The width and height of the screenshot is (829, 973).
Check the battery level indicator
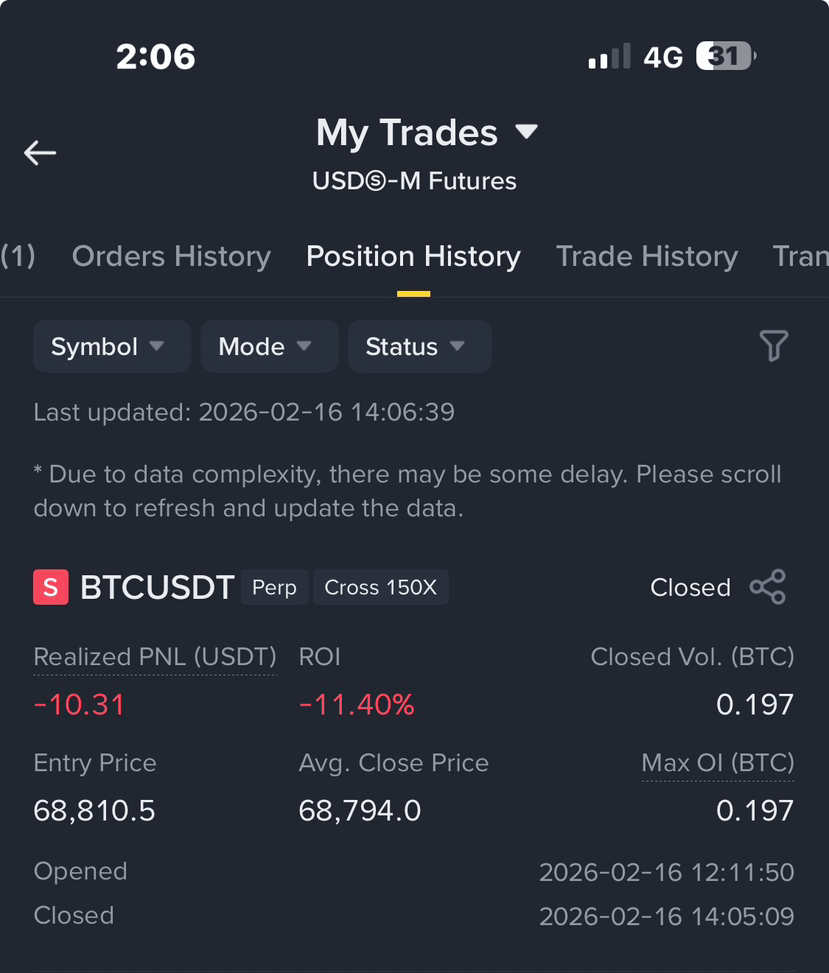(726, 56)
